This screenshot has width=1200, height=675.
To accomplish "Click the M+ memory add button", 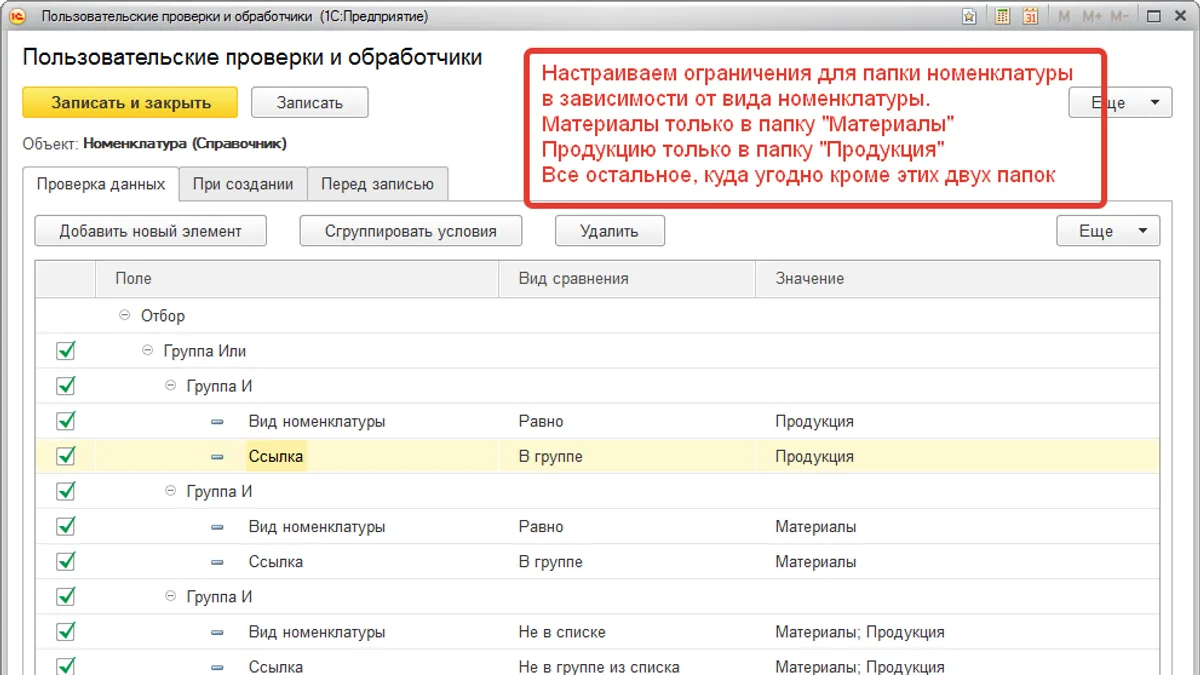I will pyautogui.click(x=1091, y=17).
